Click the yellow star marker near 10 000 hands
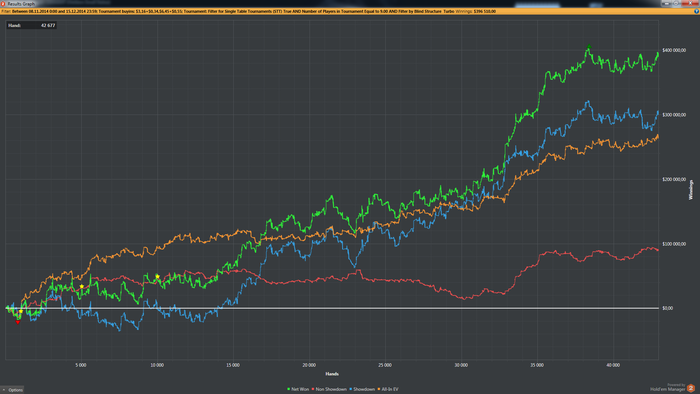This screenshot has width=700, height=394. coord(157,277)
